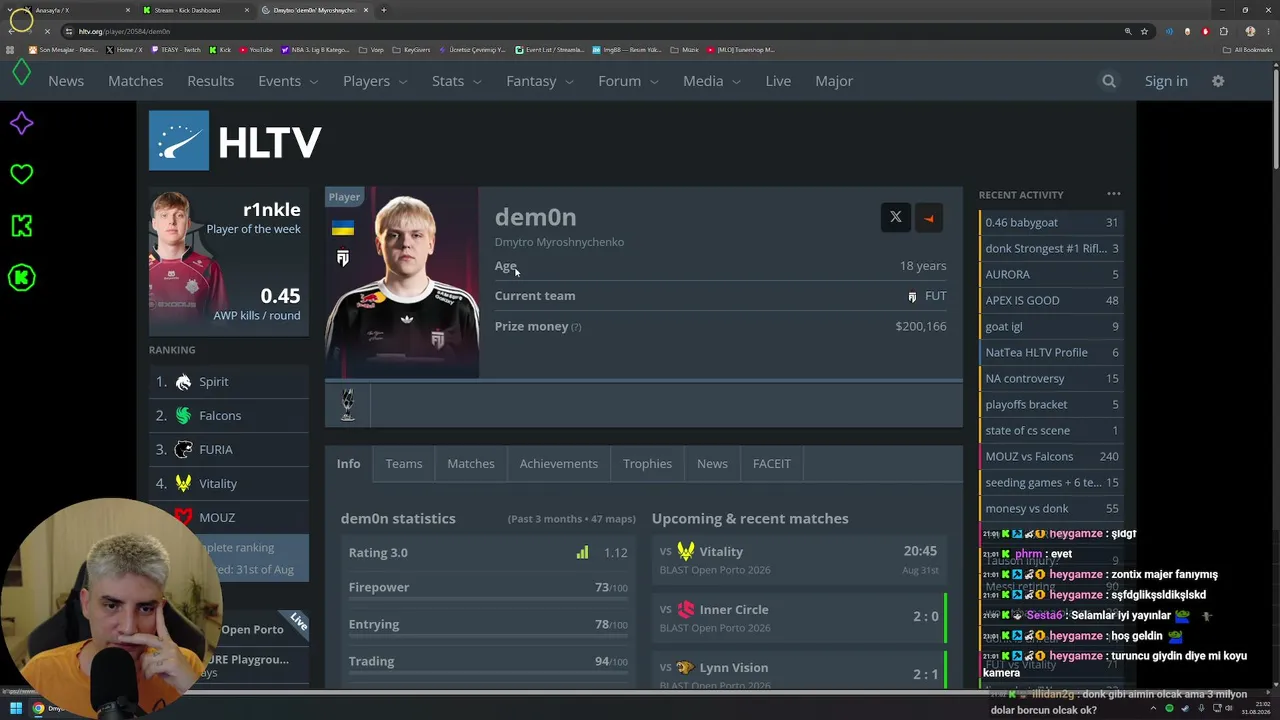Click the green circled K overlay icon

[x=21, y=277]
